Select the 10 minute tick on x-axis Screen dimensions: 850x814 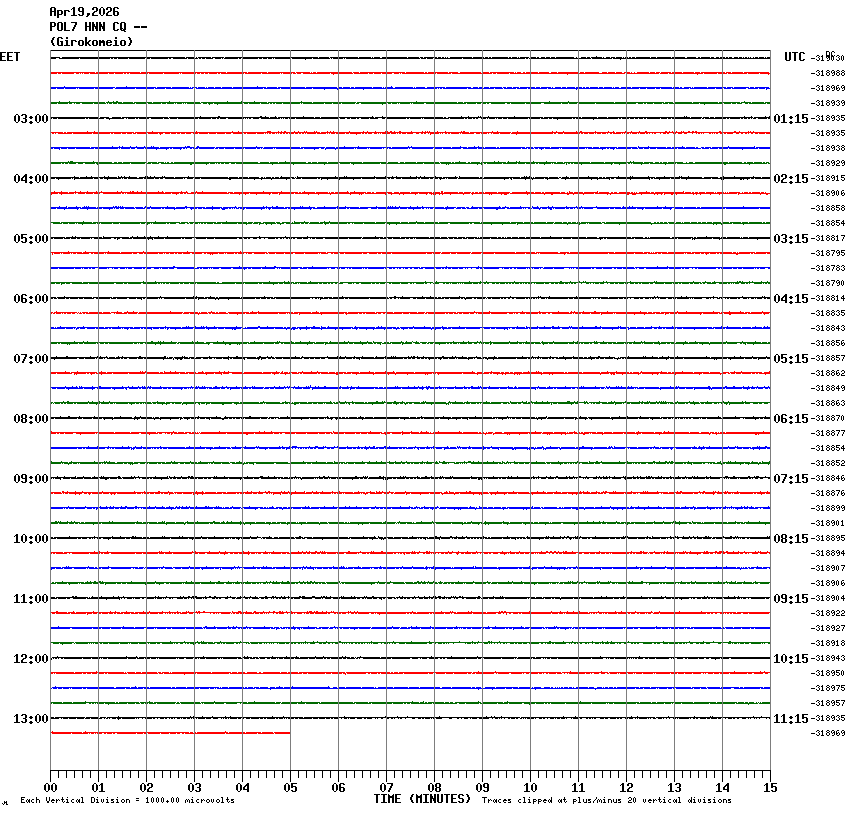coord(530,788)
